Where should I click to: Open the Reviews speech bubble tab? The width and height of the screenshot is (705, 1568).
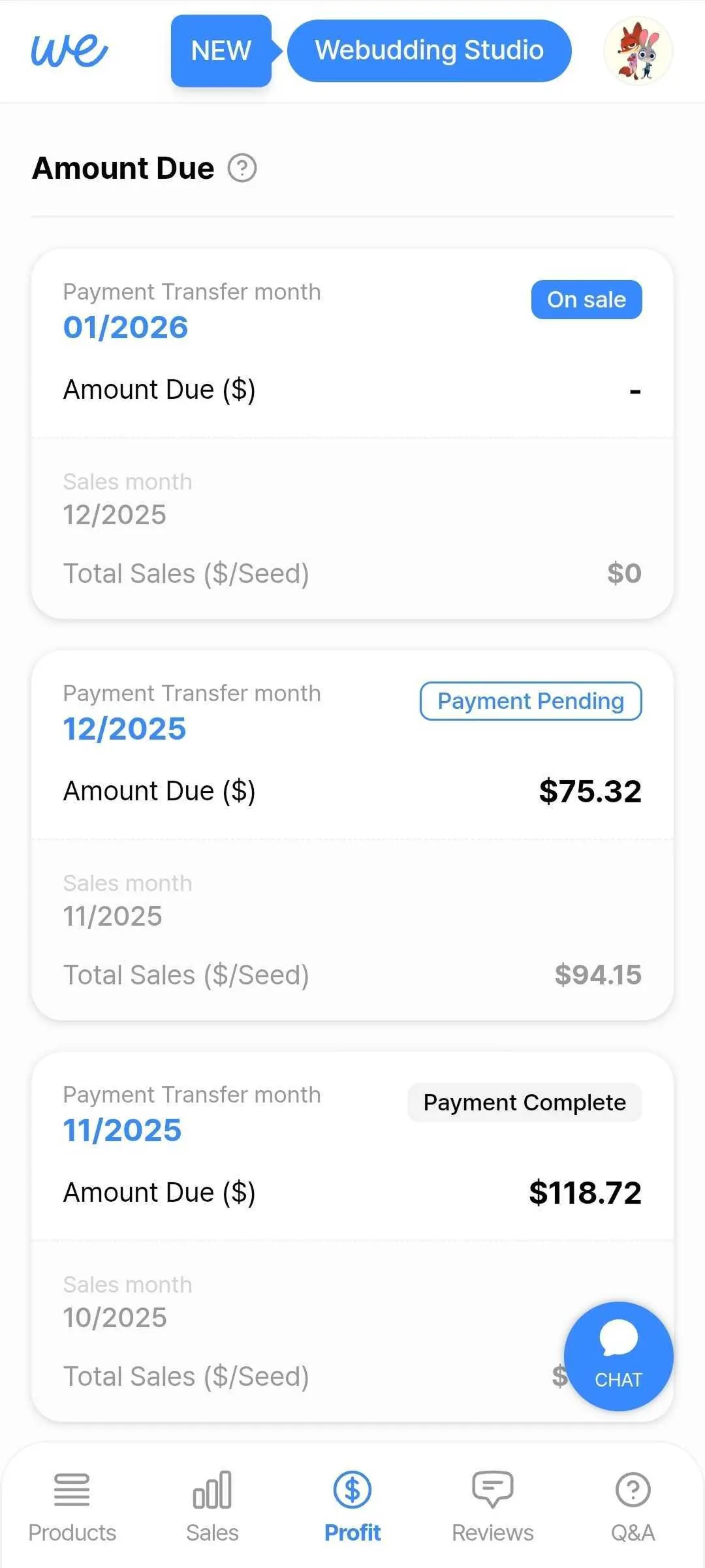click(x=493, y=1490)
